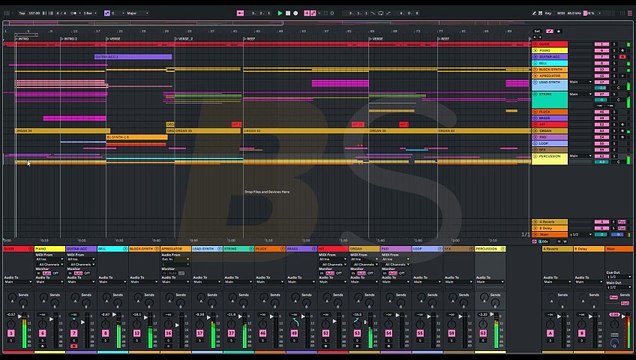Toggle mixer track activator number 3

(x=11, y=333)
